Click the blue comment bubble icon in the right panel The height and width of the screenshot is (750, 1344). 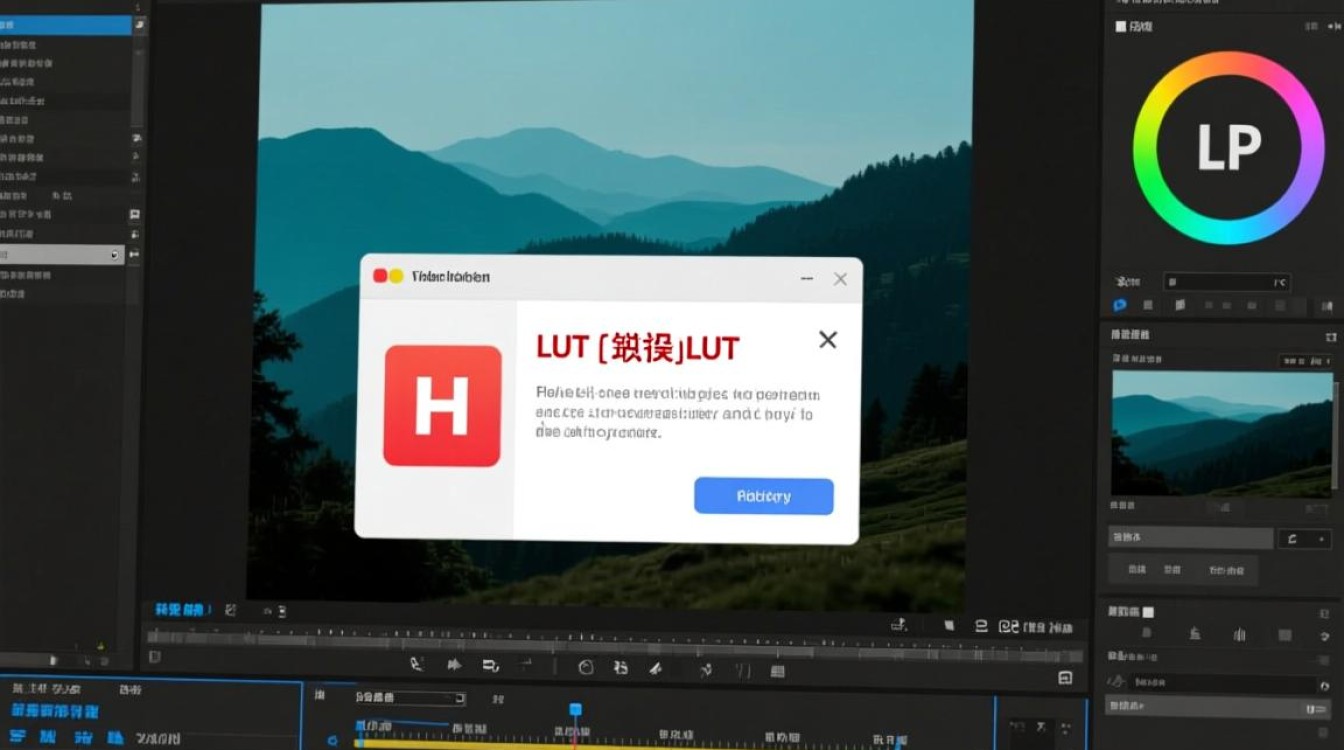tap(1120, 306)
